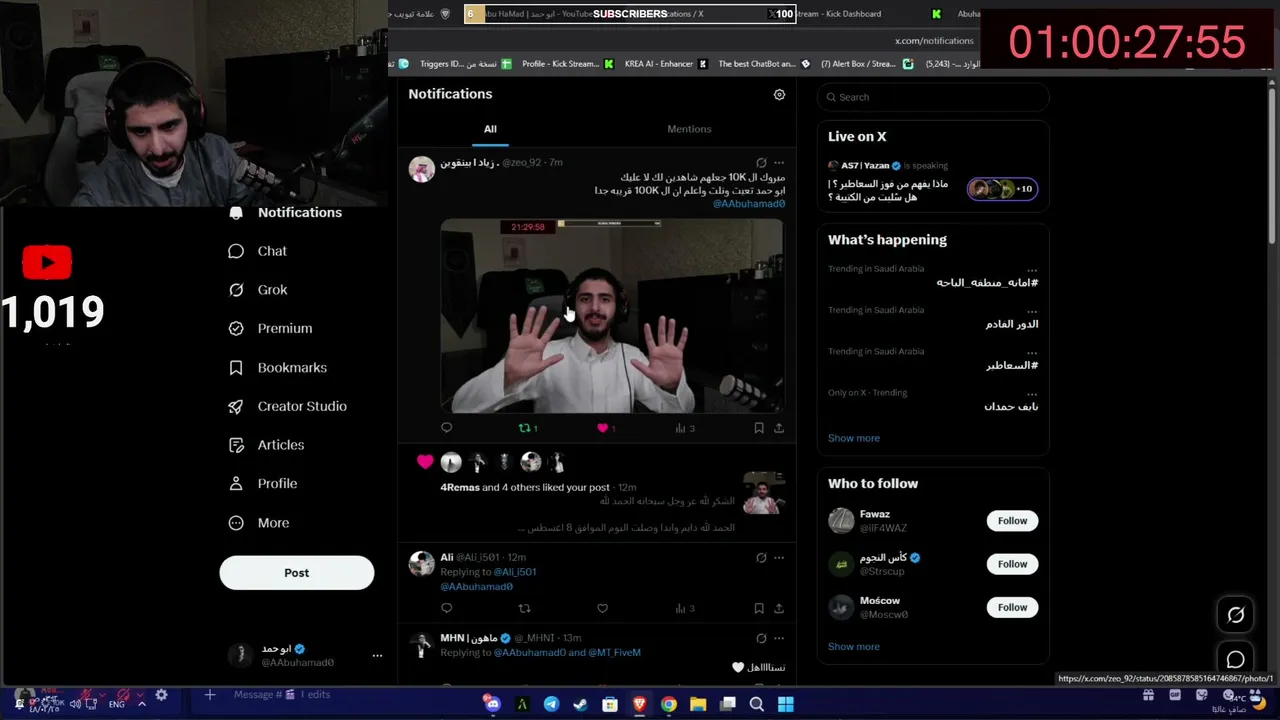The height and width of the screenshot is (720, 1280).
Task: Open the MHN post more options menu
Action: point(779,639)
